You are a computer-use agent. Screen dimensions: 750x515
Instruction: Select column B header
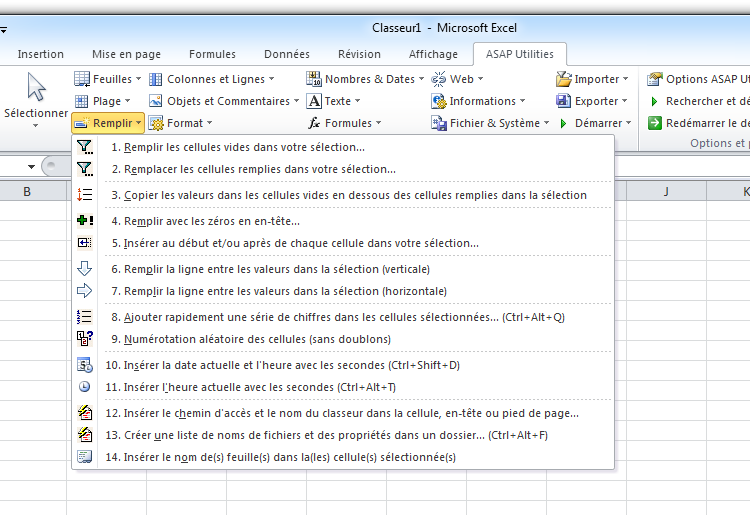click(x=27, y=191)
